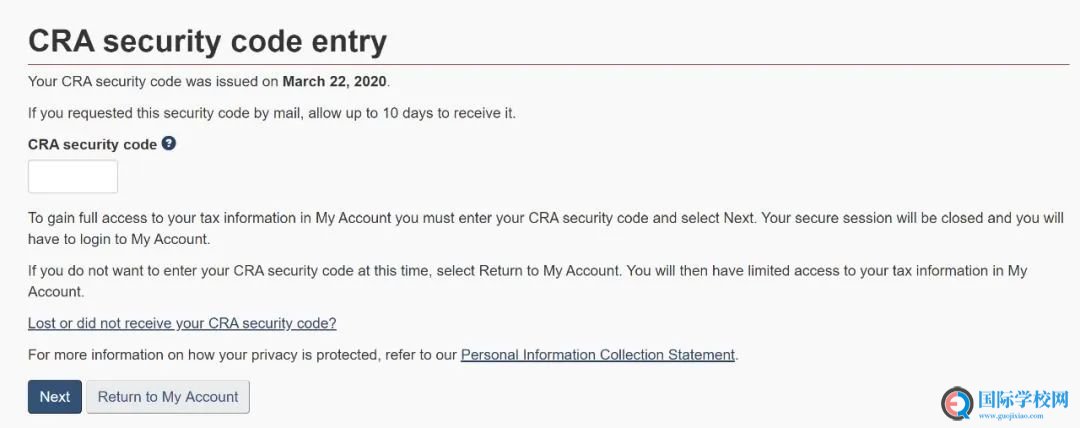This screenshot has height=428, width=1080.
Task: Select the Return to My Account button
Action: click(x=168, y=397)
